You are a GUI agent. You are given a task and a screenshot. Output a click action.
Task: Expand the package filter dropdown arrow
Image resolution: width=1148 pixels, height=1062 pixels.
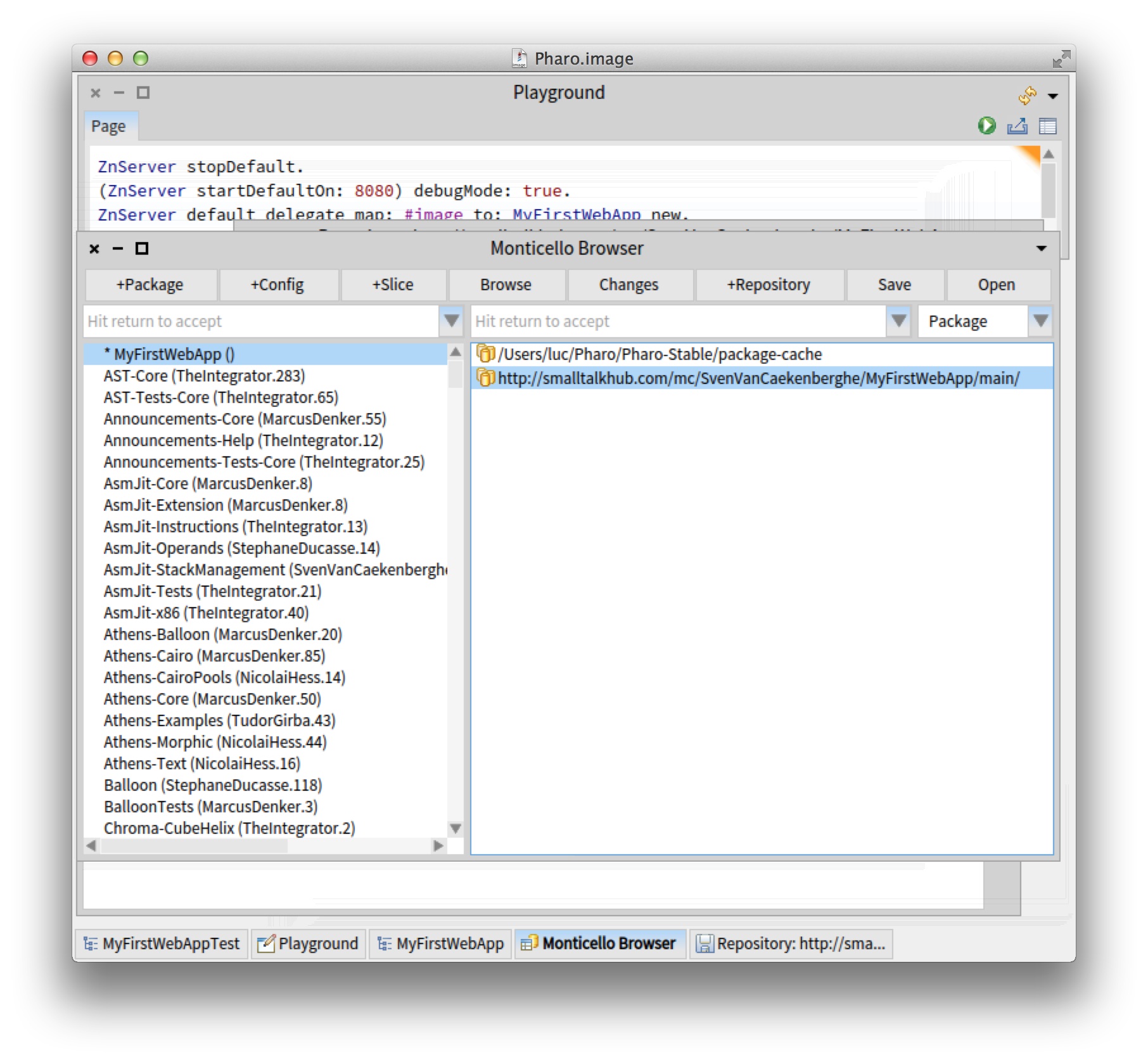(451, 321)
